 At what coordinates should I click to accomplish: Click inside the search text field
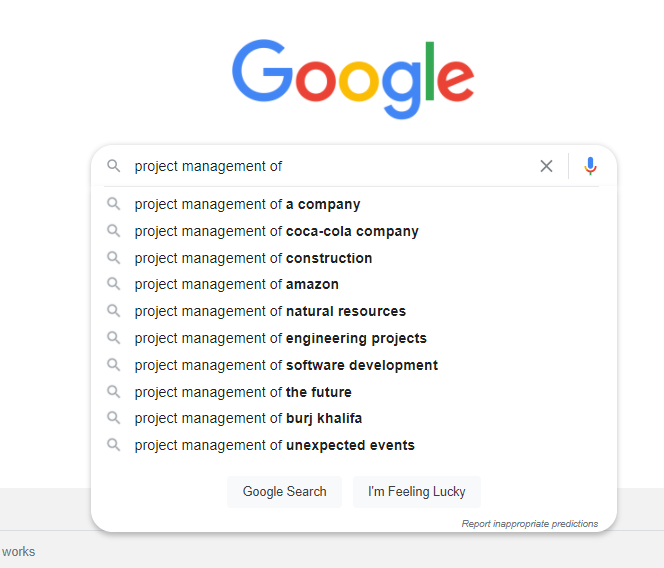pyautogui.click(x=330, y=166)
